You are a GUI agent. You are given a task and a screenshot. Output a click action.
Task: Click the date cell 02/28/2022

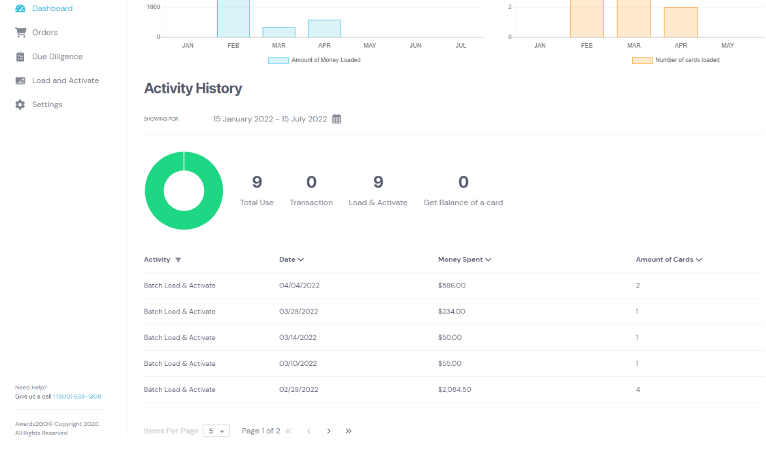[x=298, y=390]
